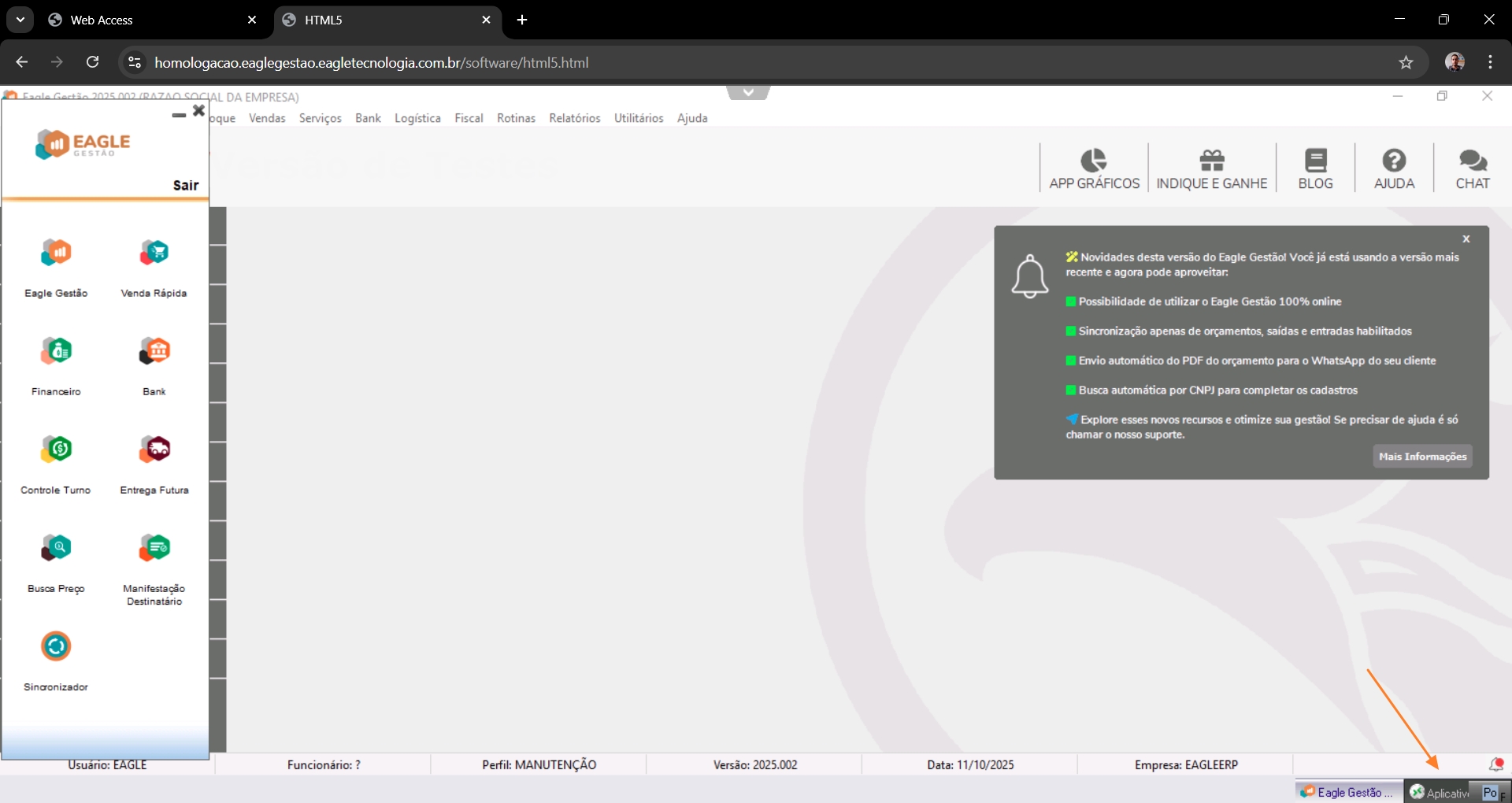Click the Sair button

coord(186,185)
